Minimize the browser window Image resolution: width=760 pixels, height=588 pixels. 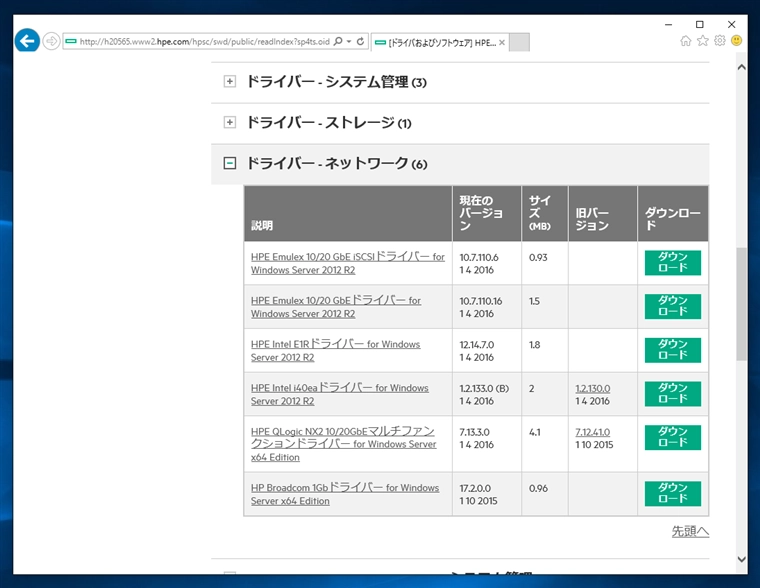668,24
